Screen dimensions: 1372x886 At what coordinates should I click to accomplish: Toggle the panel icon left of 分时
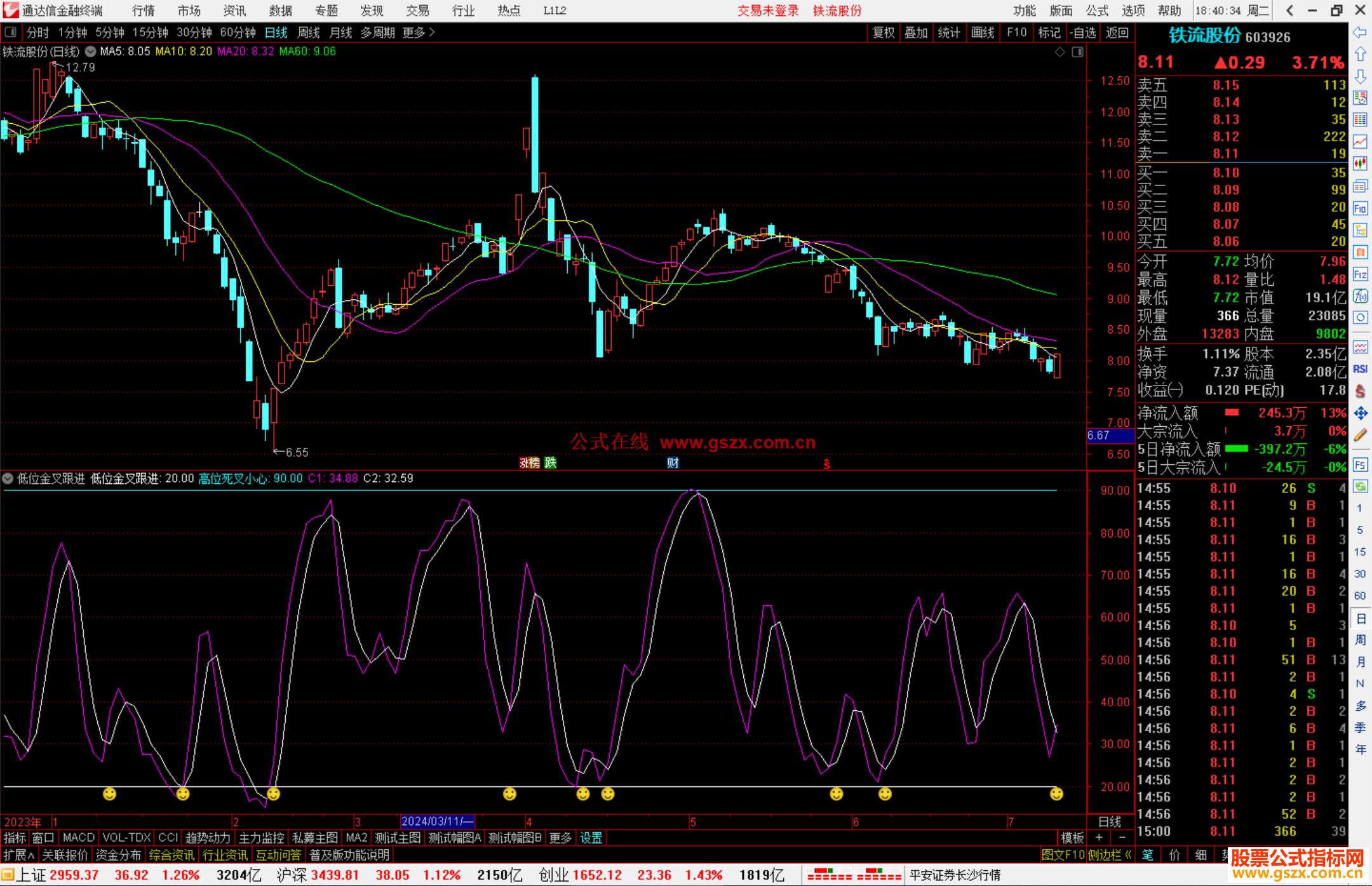tap(10, 32)
